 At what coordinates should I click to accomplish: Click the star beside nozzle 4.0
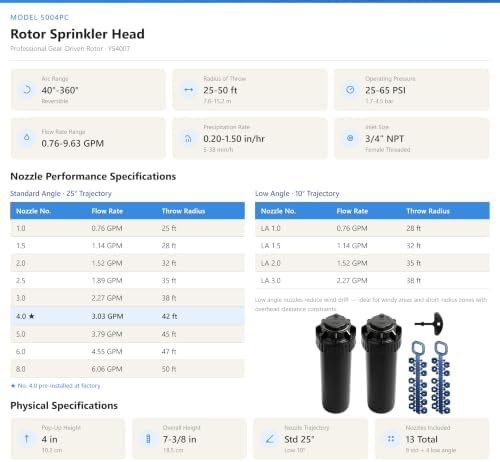[32, 316]
